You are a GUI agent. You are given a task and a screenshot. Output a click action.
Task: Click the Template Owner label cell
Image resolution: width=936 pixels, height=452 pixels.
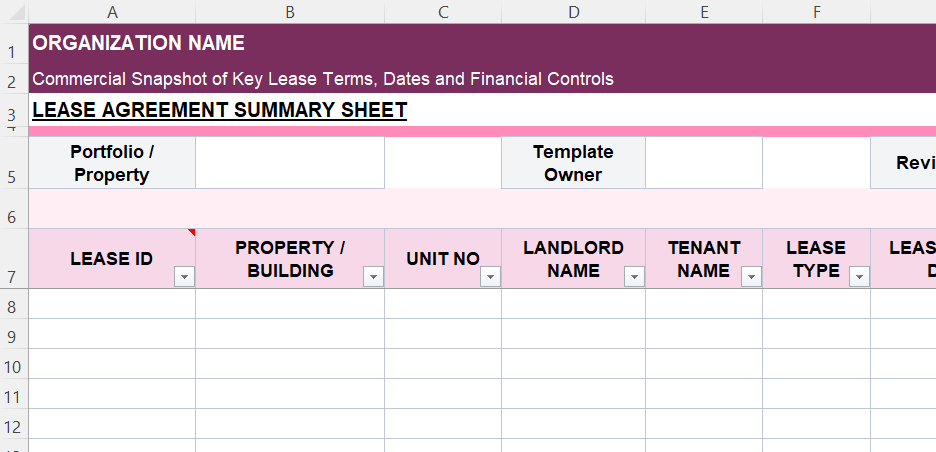573,163
